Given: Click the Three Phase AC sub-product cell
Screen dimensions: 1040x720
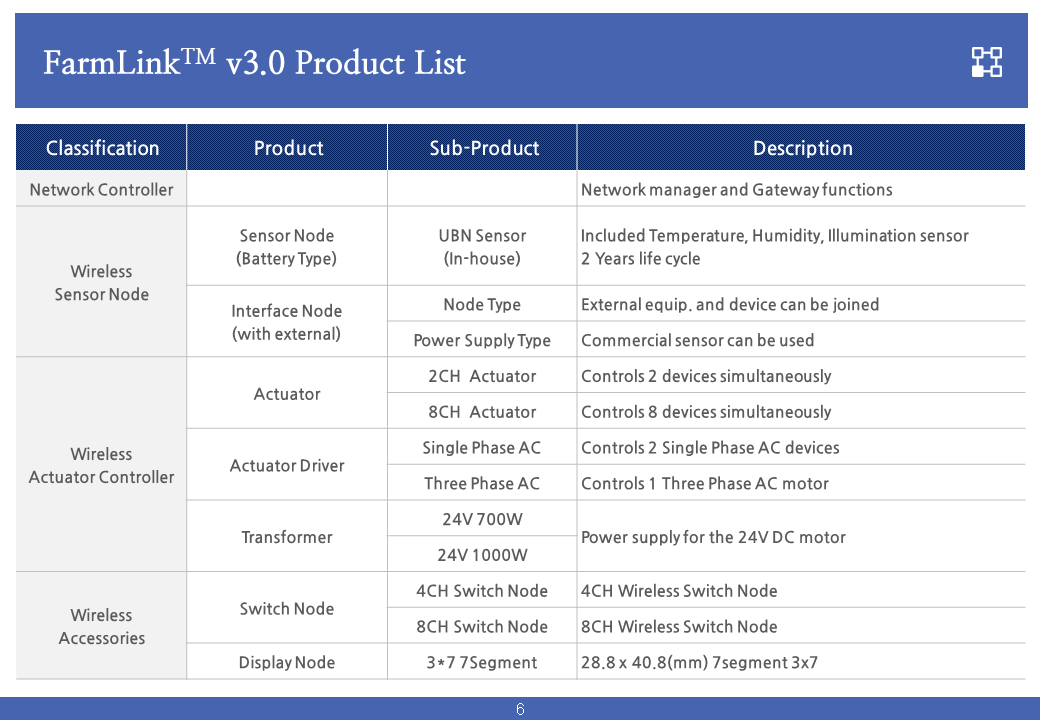Looking at the screenshot, I should tap(482, 484).
